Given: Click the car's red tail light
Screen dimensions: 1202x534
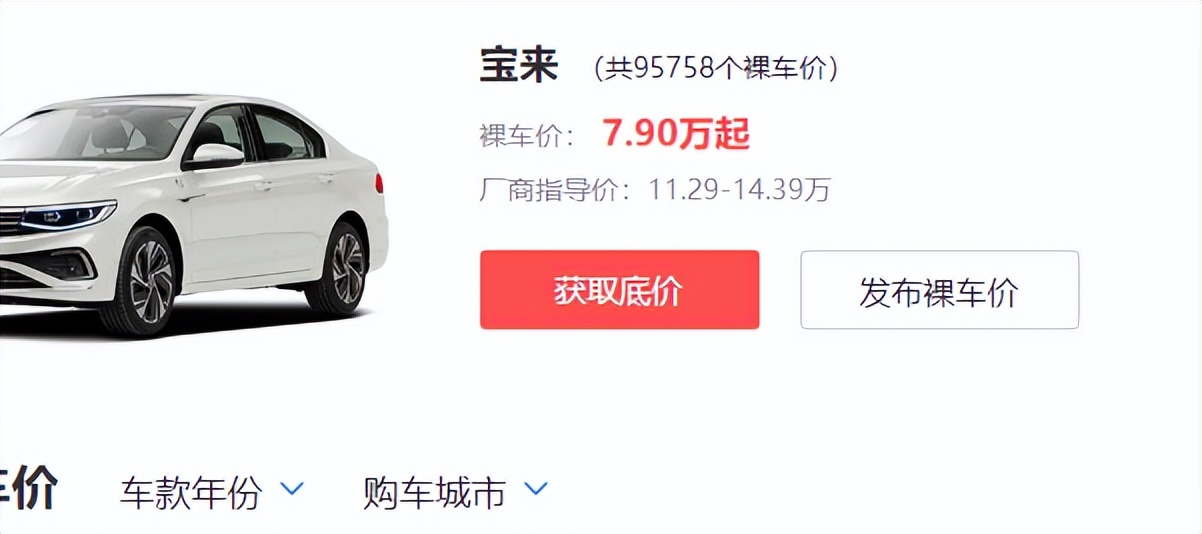Looking at the screenshot, I should 379,184.
